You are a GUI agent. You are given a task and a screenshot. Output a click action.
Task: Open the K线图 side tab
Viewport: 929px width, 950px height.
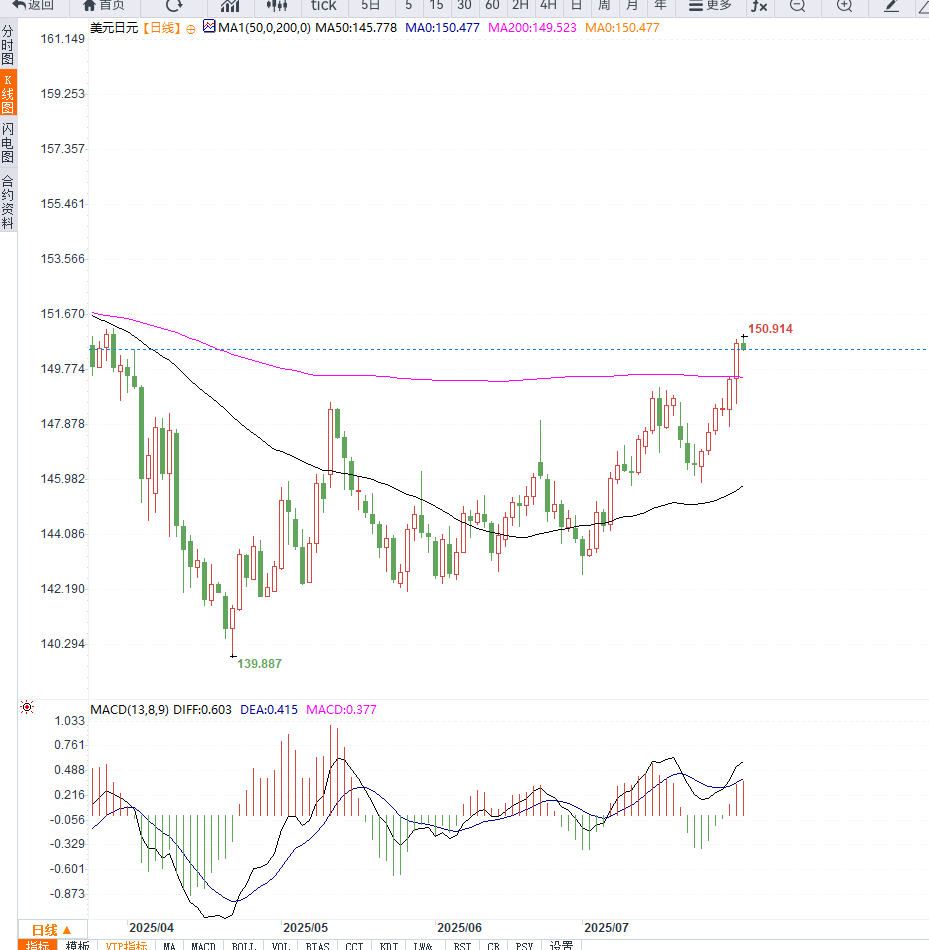(8, 93)
